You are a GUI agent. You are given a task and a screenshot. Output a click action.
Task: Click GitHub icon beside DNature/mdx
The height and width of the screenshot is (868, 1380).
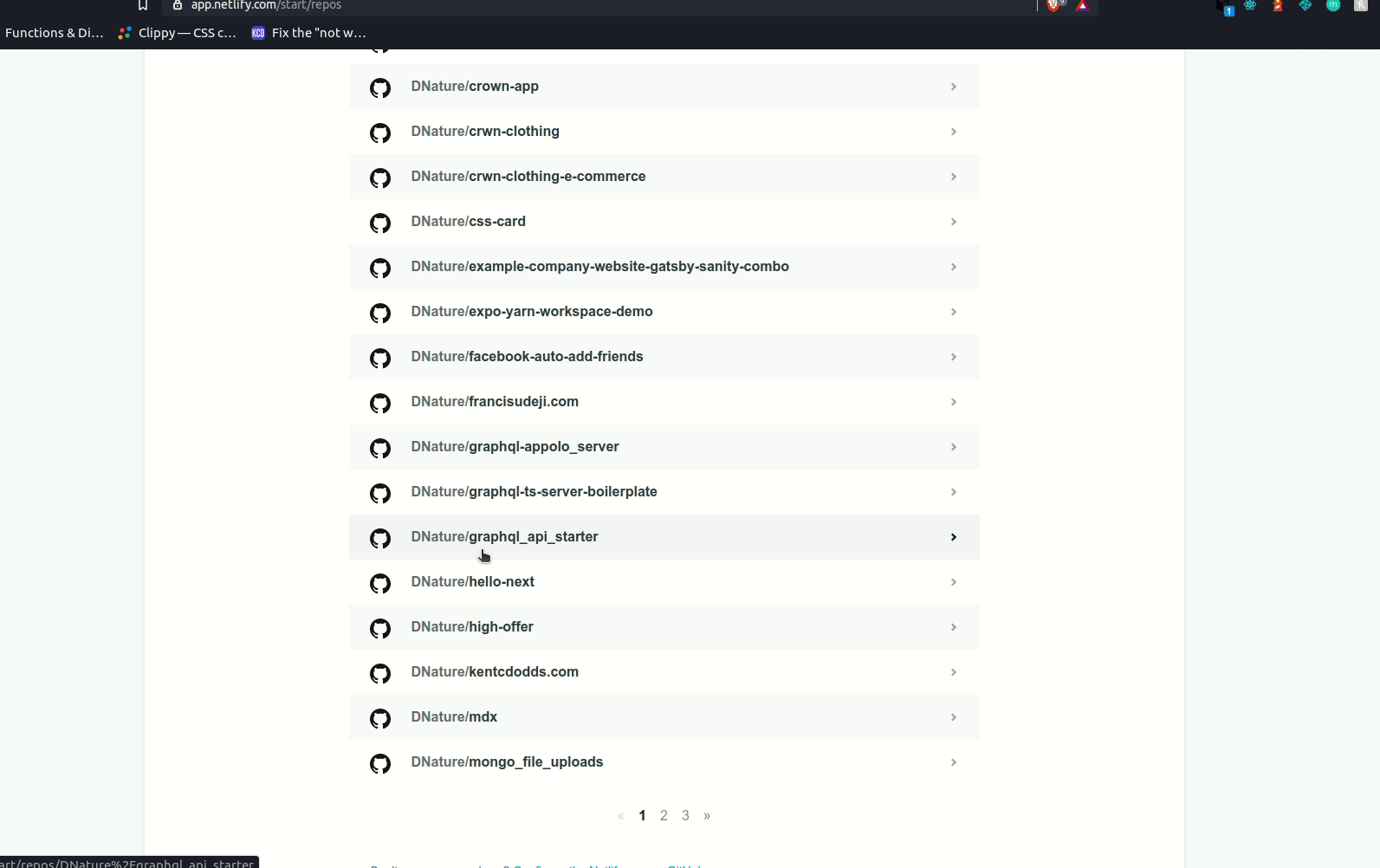[x=380, y=718]
